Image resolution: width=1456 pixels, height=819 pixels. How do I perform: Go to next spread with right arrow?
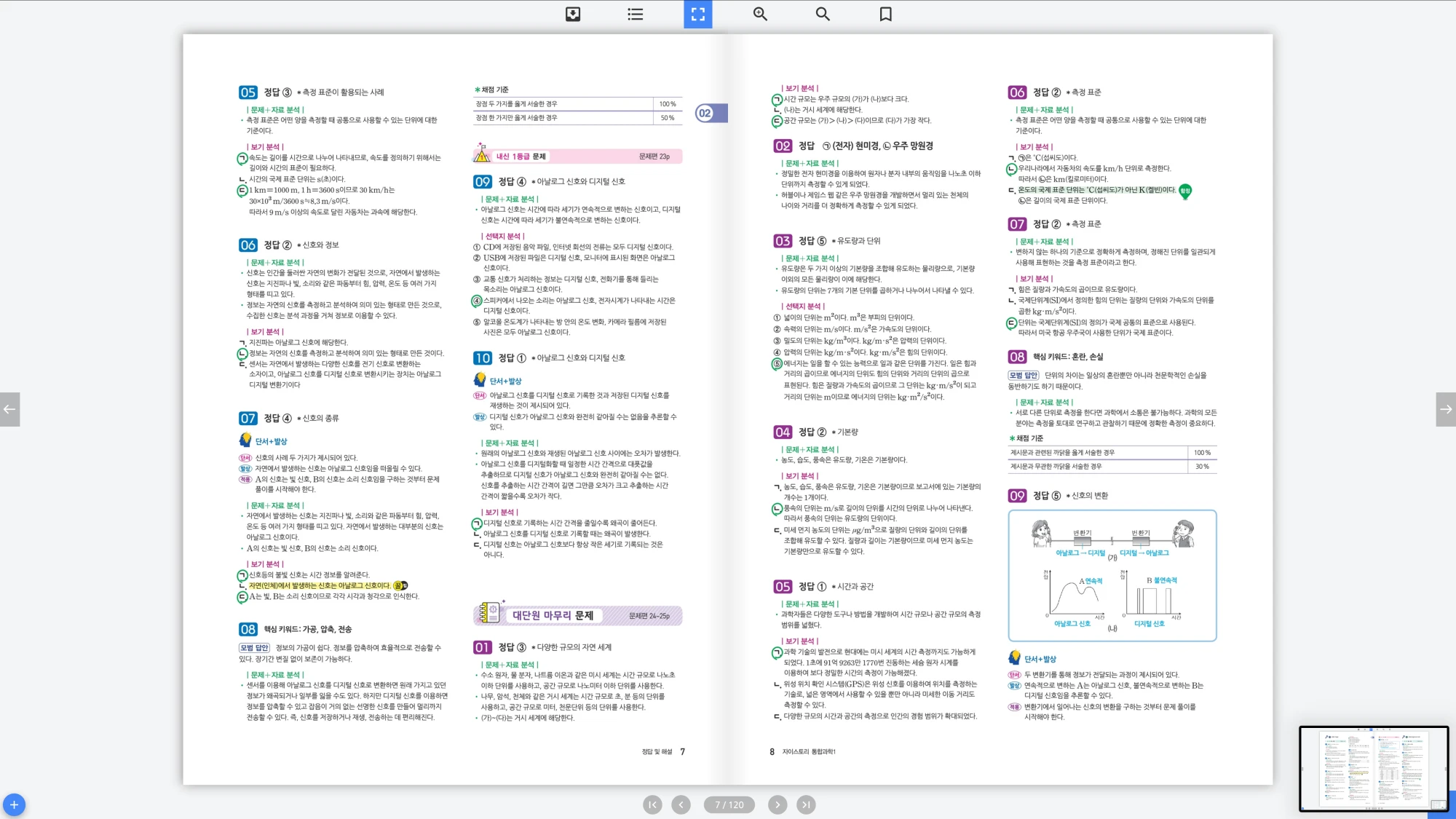pos(1446,409)
